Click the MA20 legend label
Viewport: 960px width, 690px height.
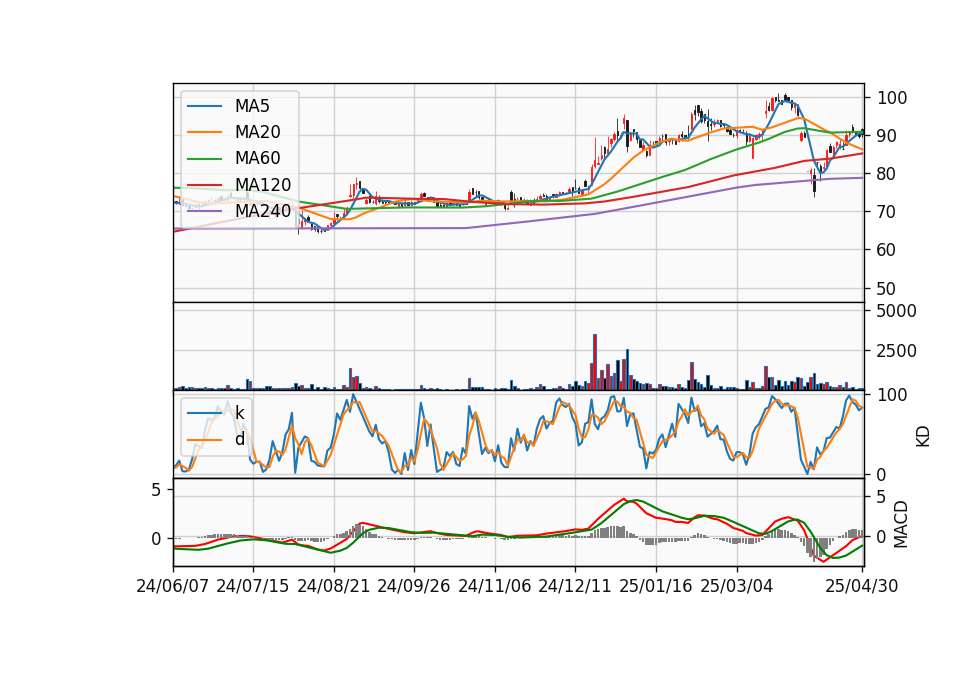(x=257, y=132)
